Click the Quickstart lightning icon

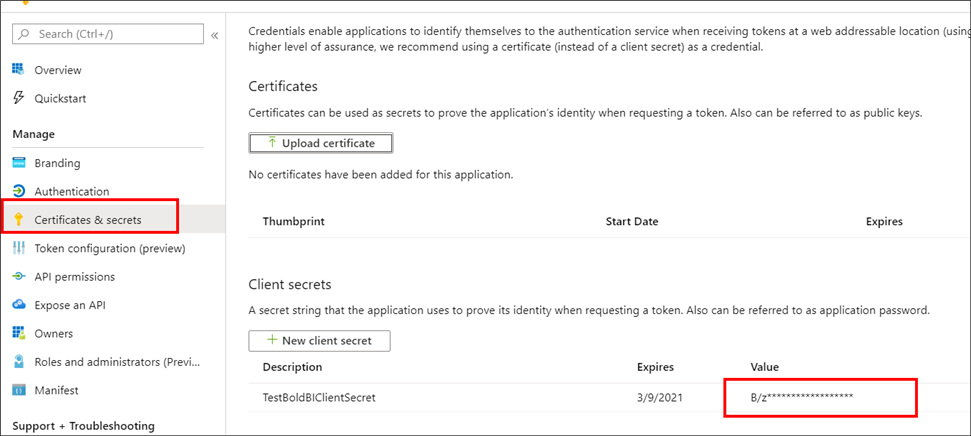18,98
